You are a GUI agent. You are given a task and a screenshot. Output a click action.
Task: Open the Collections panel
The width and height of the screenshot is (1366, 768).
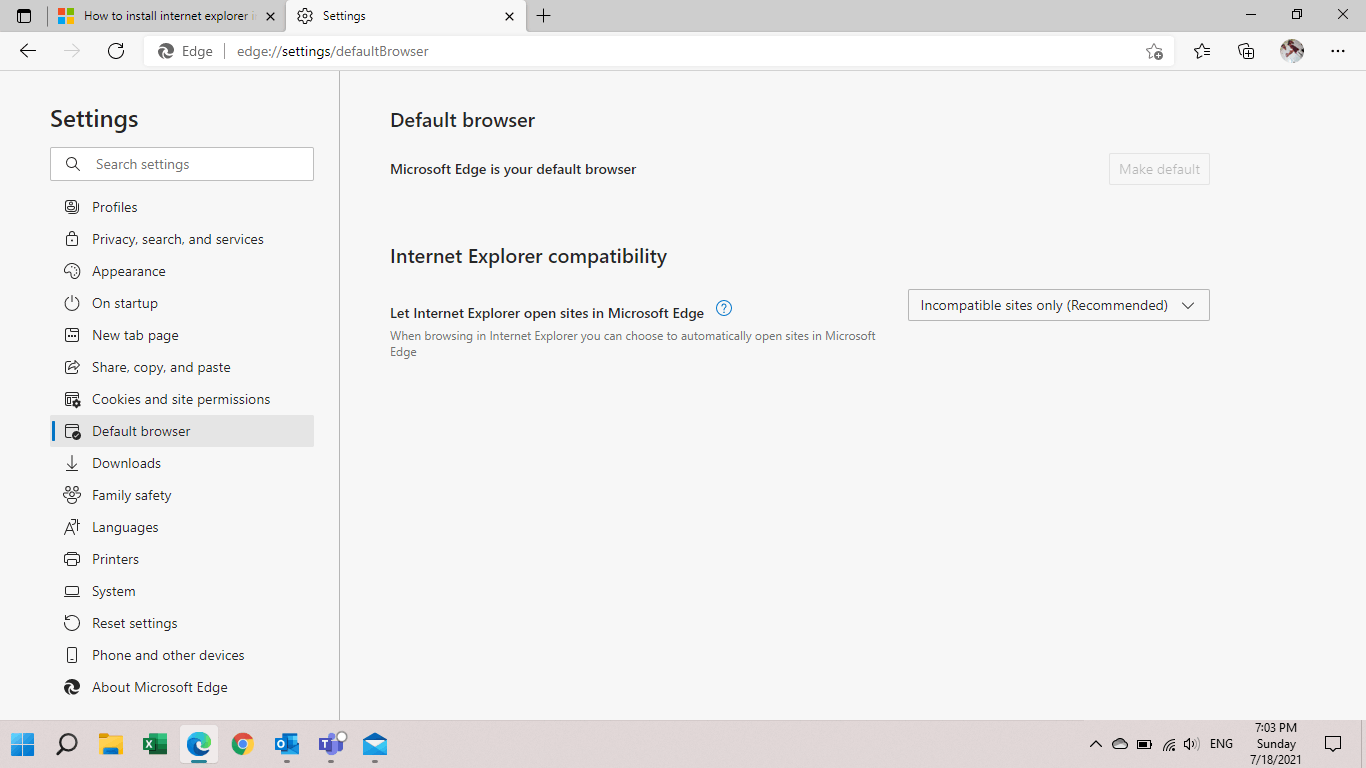pyautogui.click(x=1246, y=51)
